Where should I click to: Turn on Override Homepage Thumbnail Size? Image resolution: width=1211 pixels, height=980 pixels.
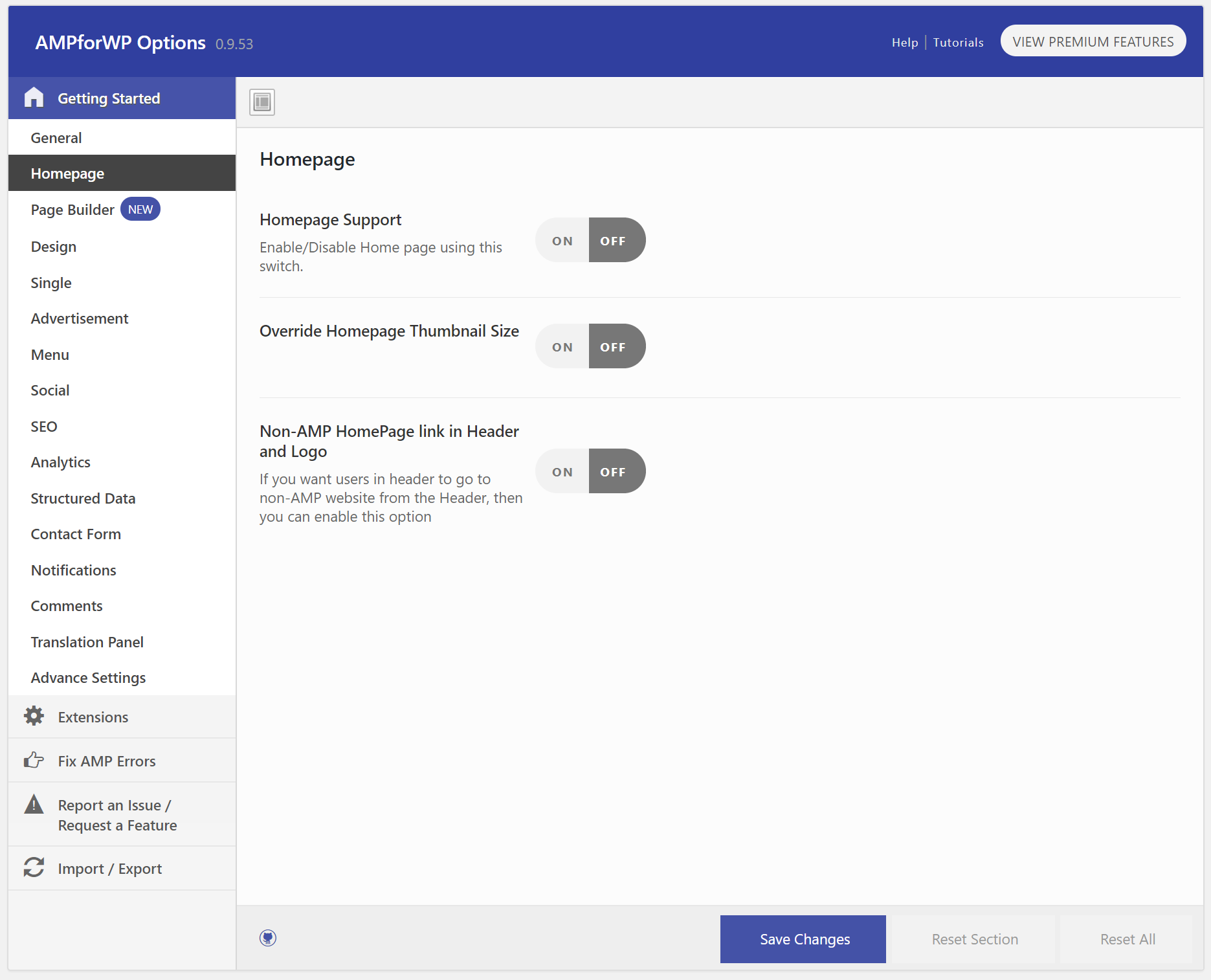[562, 346]
